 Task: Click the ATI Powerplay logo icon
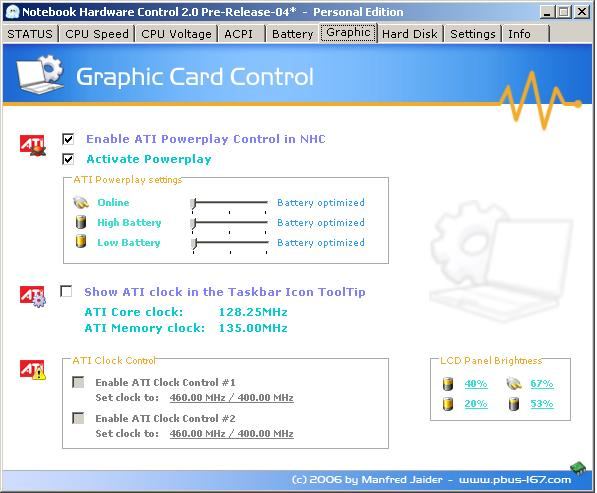[x=33, y=145]
